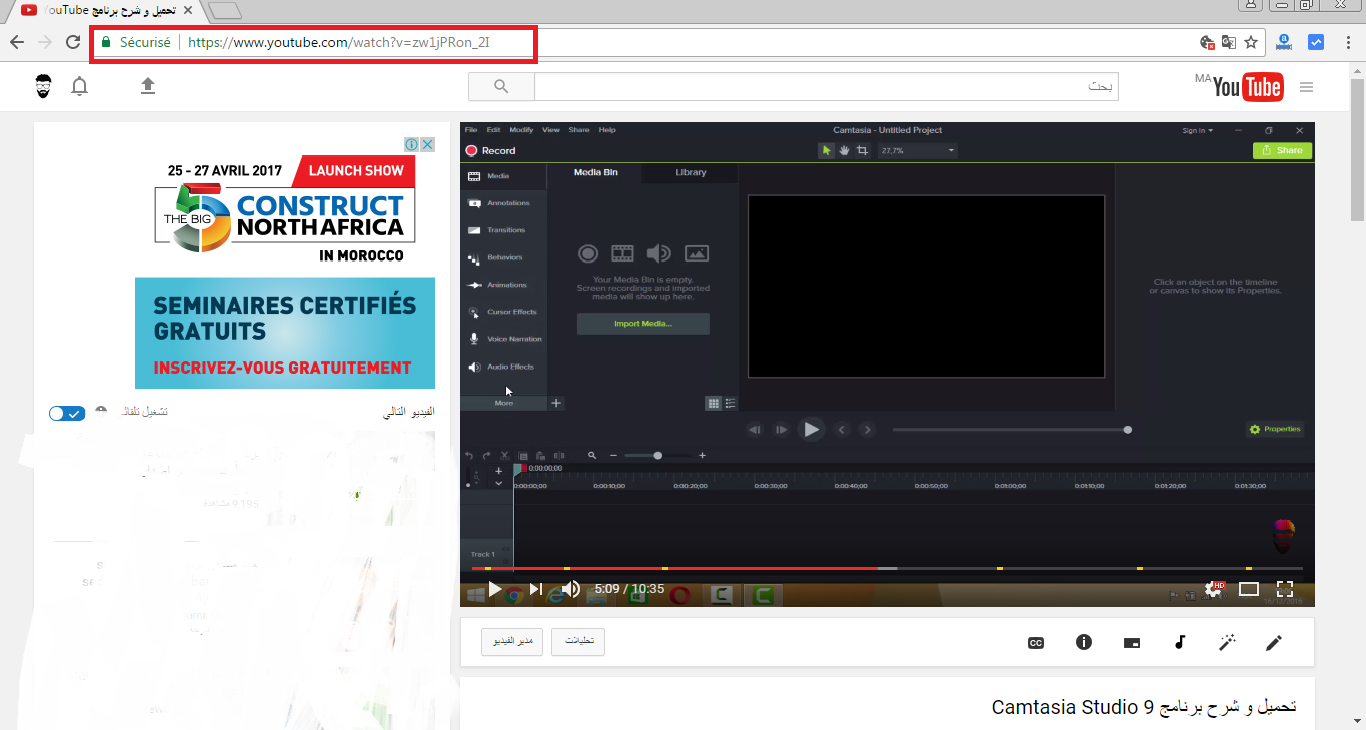Click the تحليلات analytics button
The image size is (1366, 730).
click(x=578, y=642)
